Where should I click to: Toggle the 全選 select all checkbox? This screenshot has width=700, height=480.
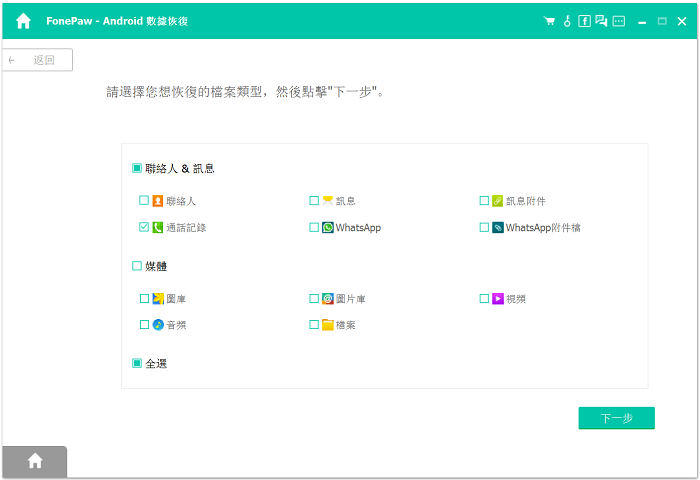137,363
